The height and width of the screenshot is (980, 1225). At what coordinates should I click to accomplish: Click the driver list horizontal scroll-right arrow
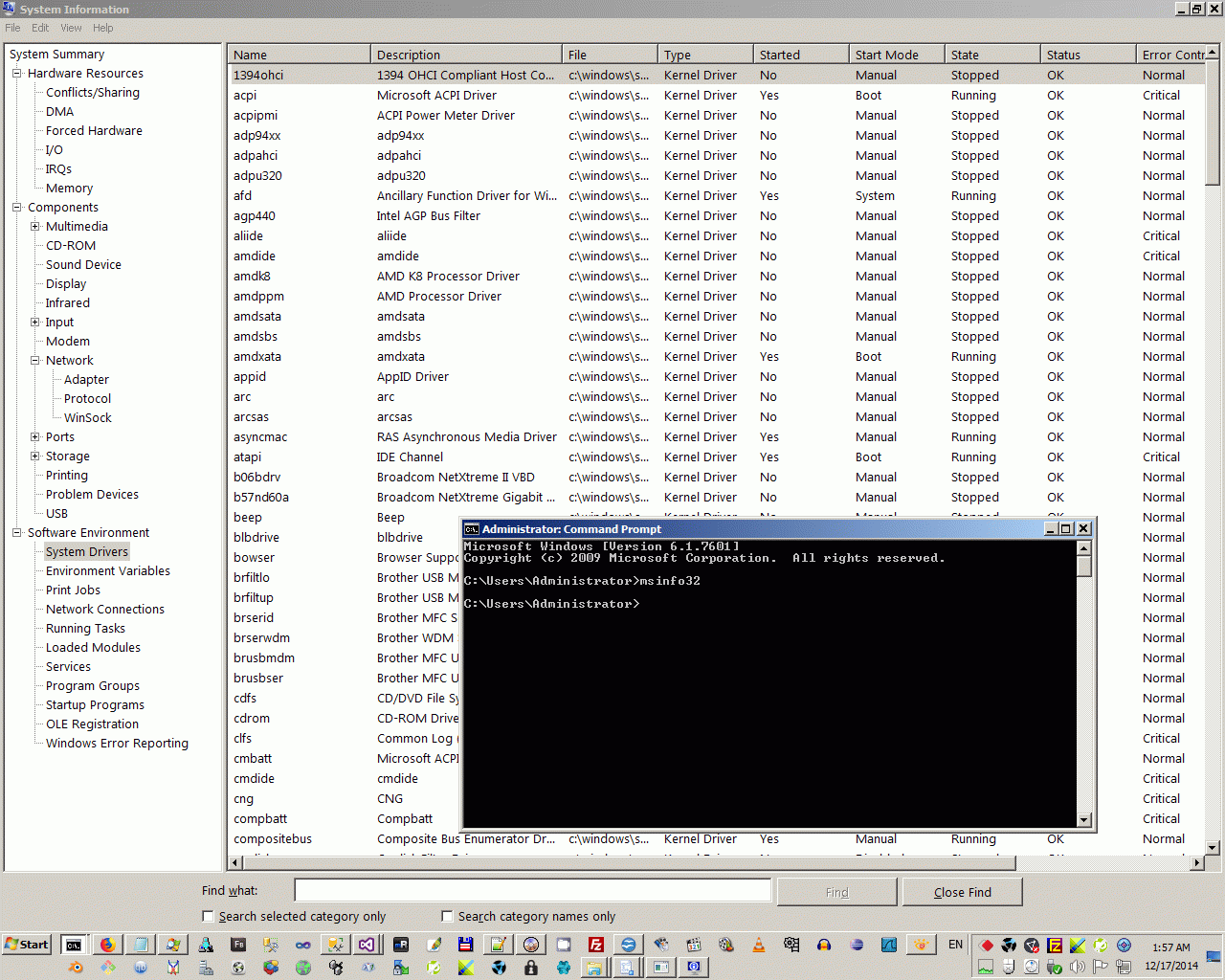tap(1196, 863)
